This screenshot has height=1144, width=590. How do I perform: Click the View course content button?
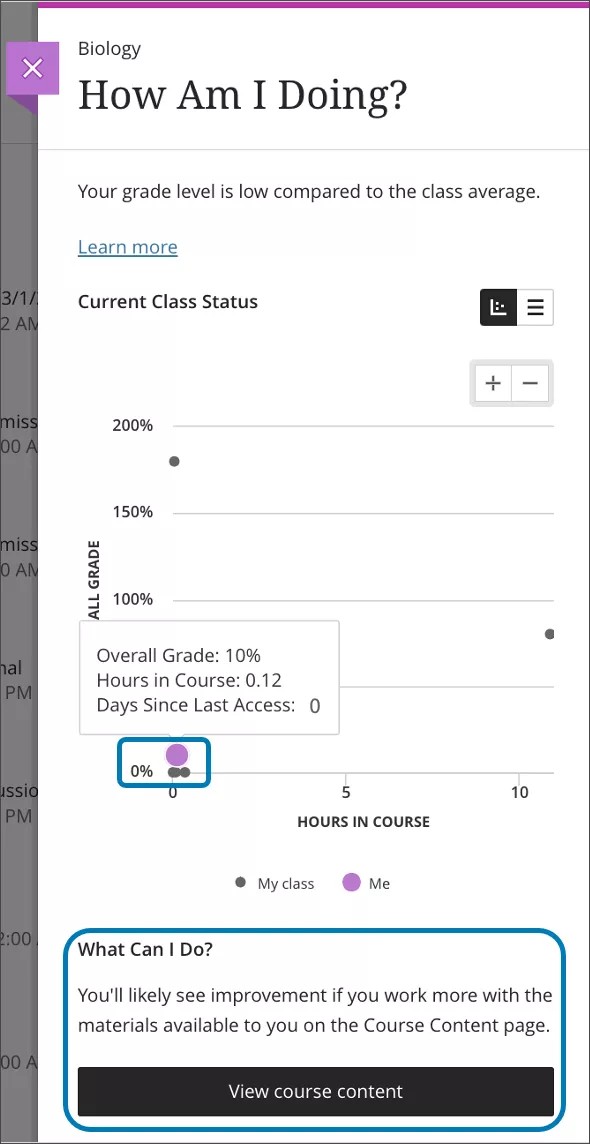coord(315,1092)
